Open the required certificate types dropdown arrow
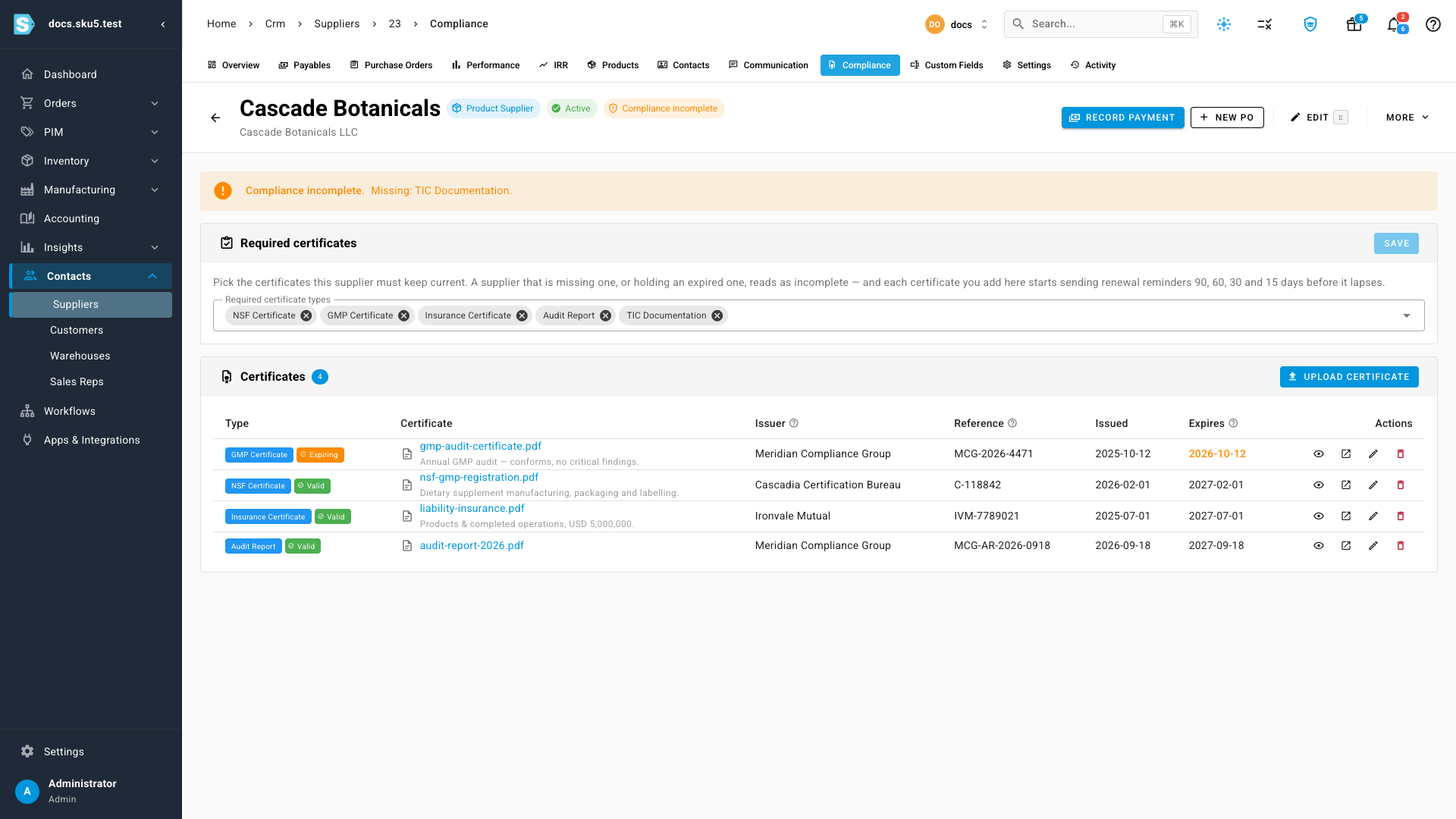Screen dimensions: 1456x819 [1407, 316]
